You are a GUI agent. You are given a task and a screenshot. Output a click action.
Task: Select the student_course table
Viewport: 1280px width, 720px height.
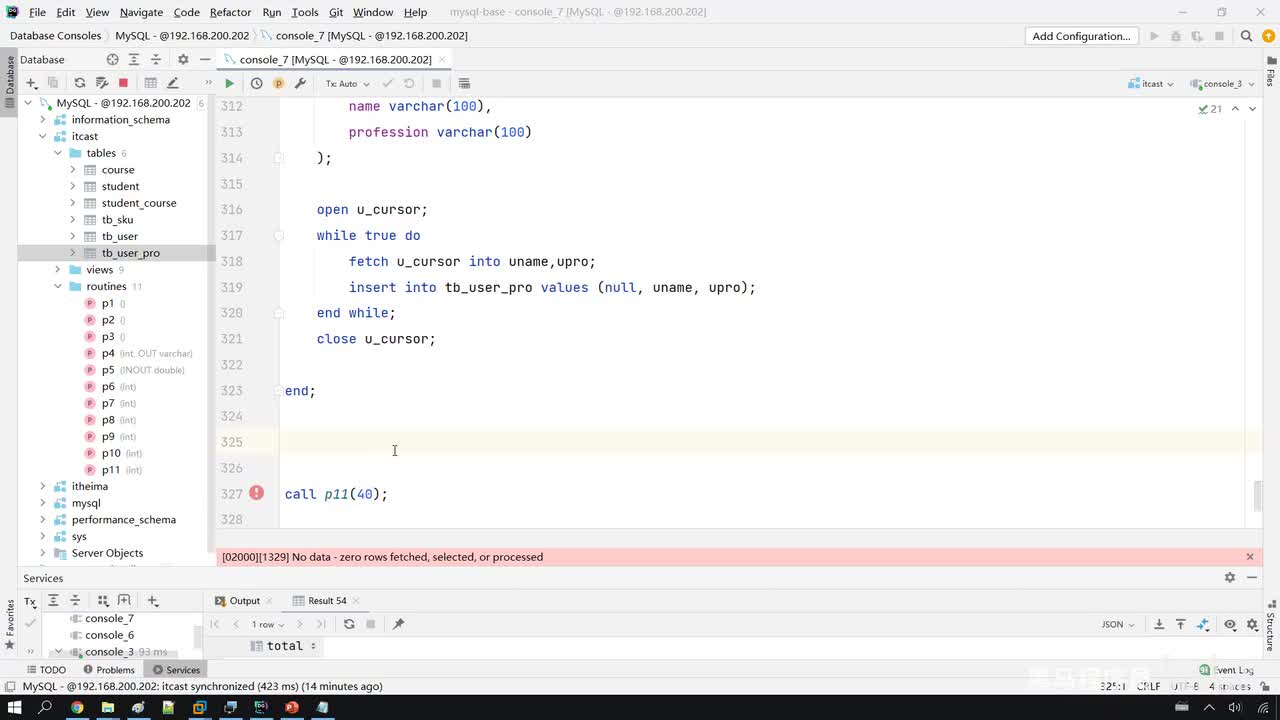(x=139, y=203)
